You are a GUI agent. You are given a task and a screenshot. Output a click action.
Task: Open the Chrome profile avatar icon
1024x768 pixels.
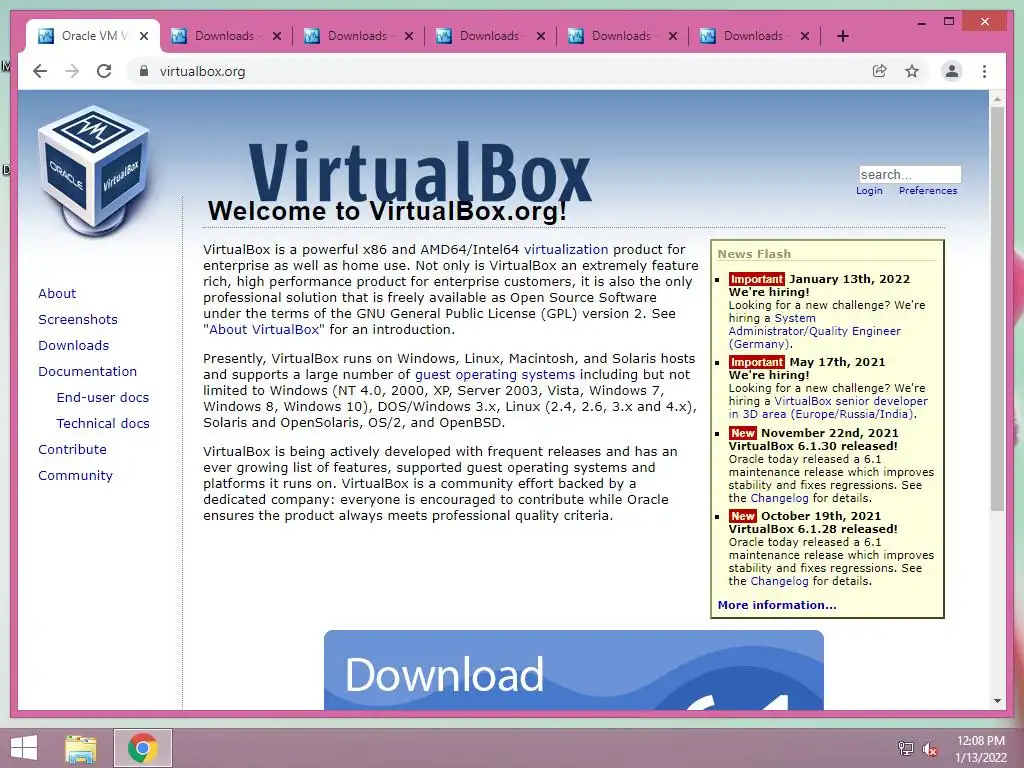pos(952,71)
